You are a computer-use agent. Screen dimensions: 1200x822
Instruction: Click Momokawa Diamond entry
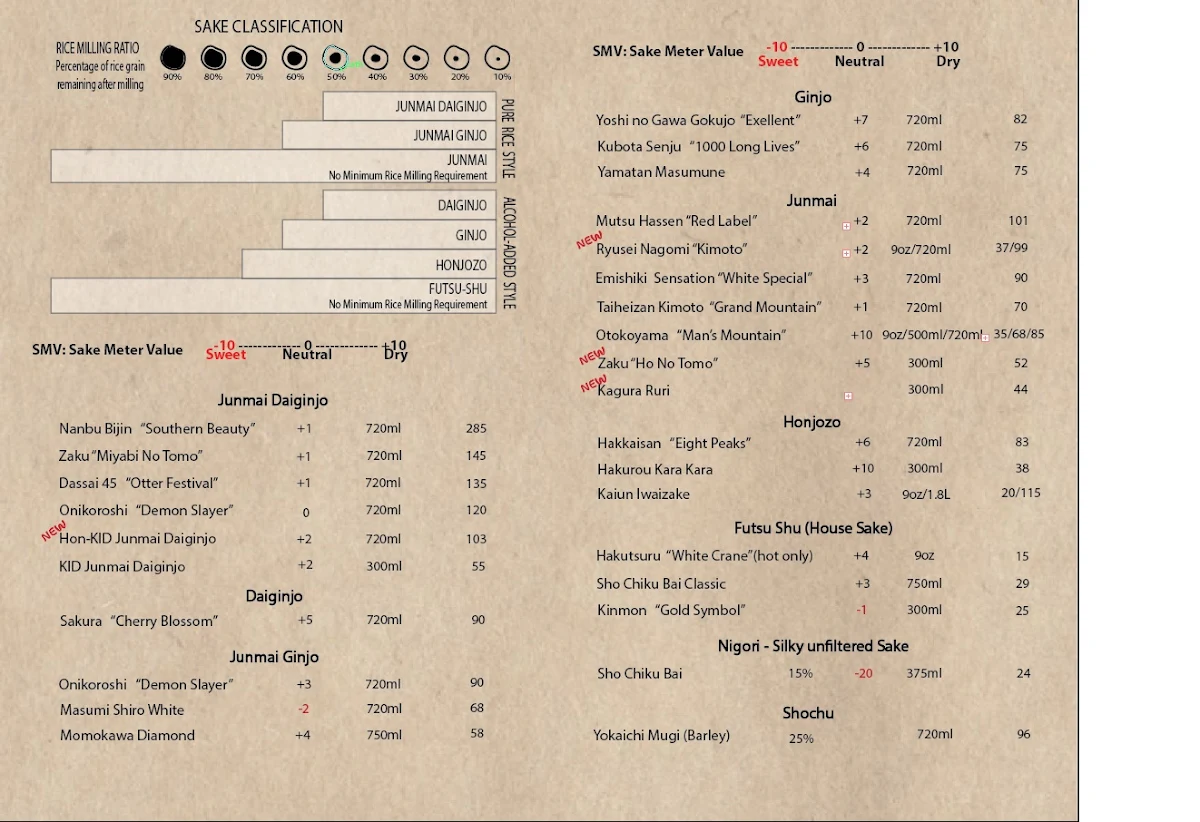coord(127,735)
